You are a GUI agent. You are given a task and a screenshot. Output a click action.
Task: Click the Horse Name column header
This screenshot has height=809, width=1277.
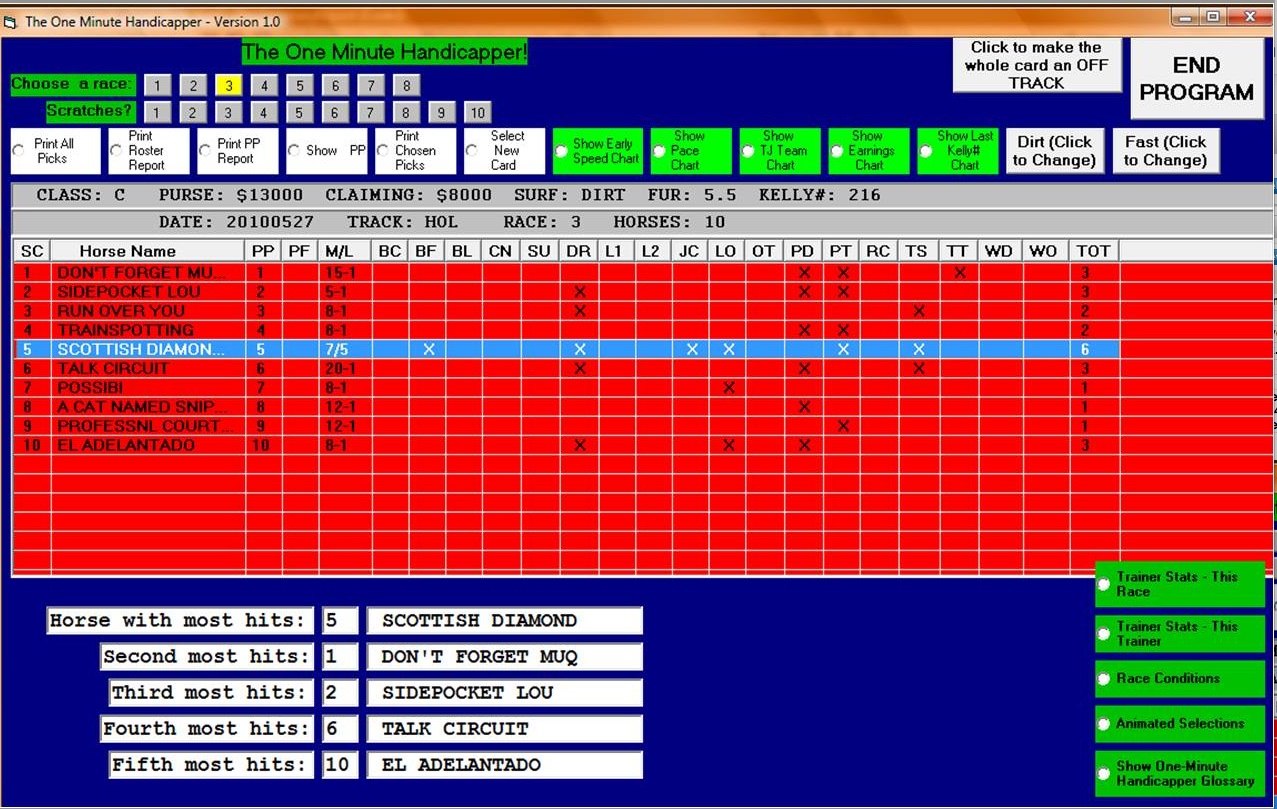(x=147, y=251)
